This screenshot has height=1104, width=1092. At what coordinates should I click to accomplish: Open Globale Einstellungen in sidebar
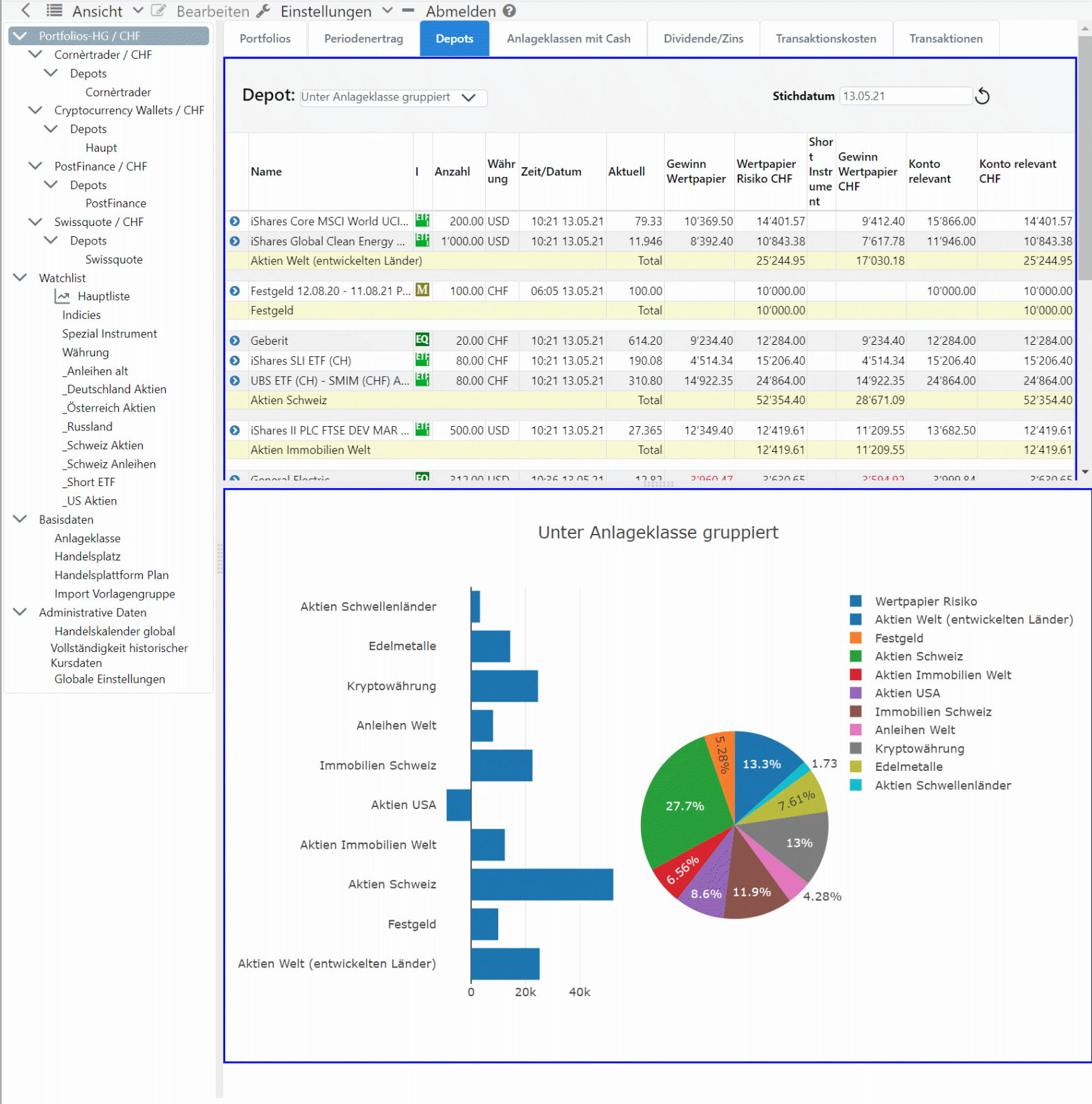[110, 679]
